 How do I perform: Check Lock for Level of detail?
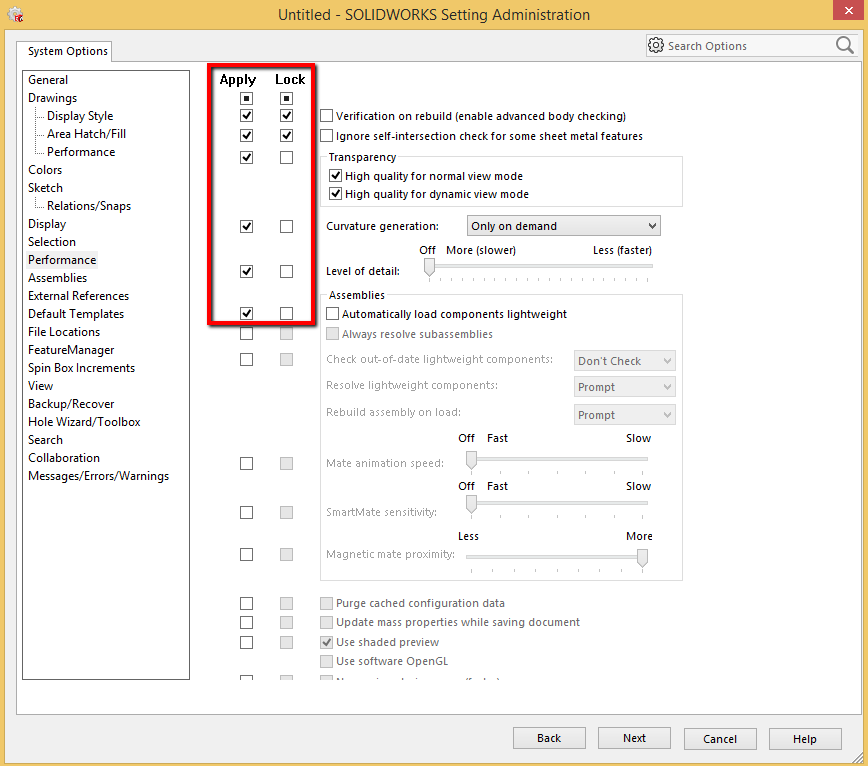click(286, 272)
